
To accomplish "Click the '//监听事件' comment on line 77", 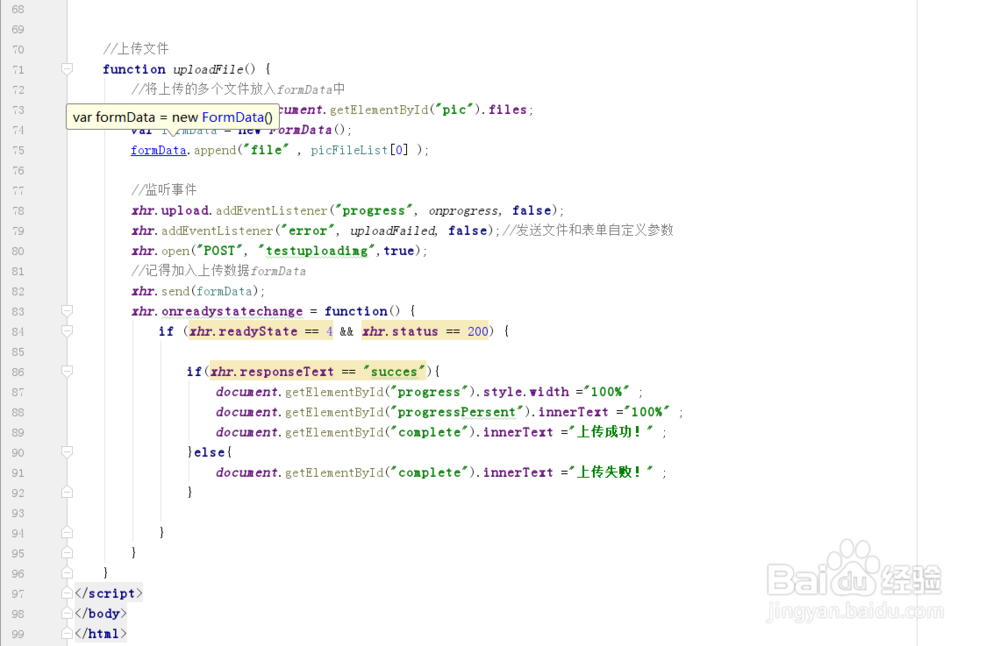I will (164, 189).
